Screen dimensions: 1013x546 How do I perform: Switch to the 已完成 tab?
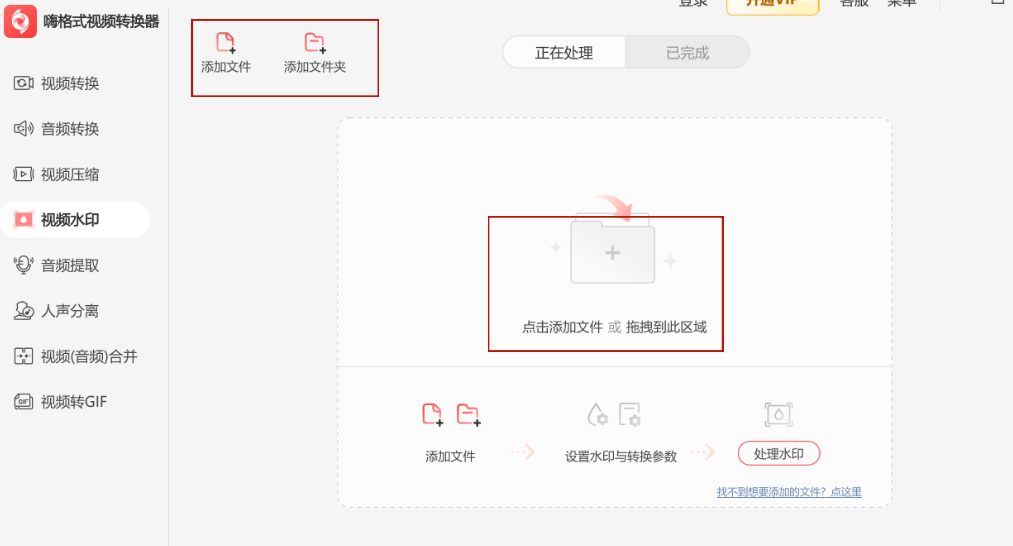coord(687,52)
